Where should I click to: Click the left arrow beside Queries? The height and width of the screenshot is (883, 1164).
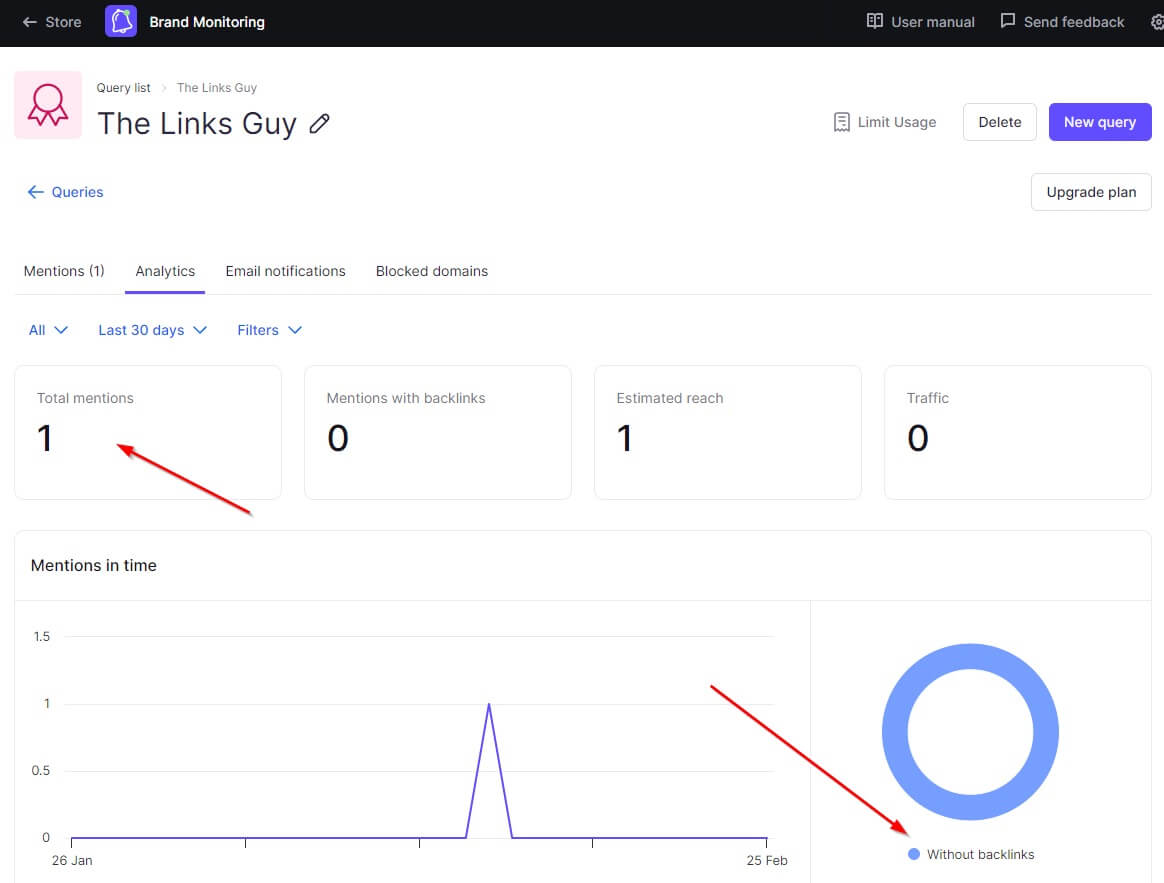[35, 192]
